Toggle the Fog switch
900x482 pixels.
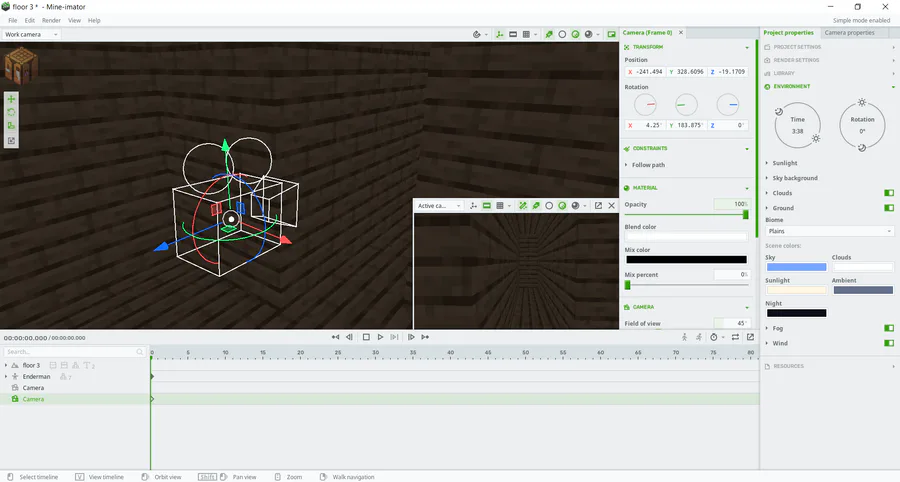tap(889, 328)
